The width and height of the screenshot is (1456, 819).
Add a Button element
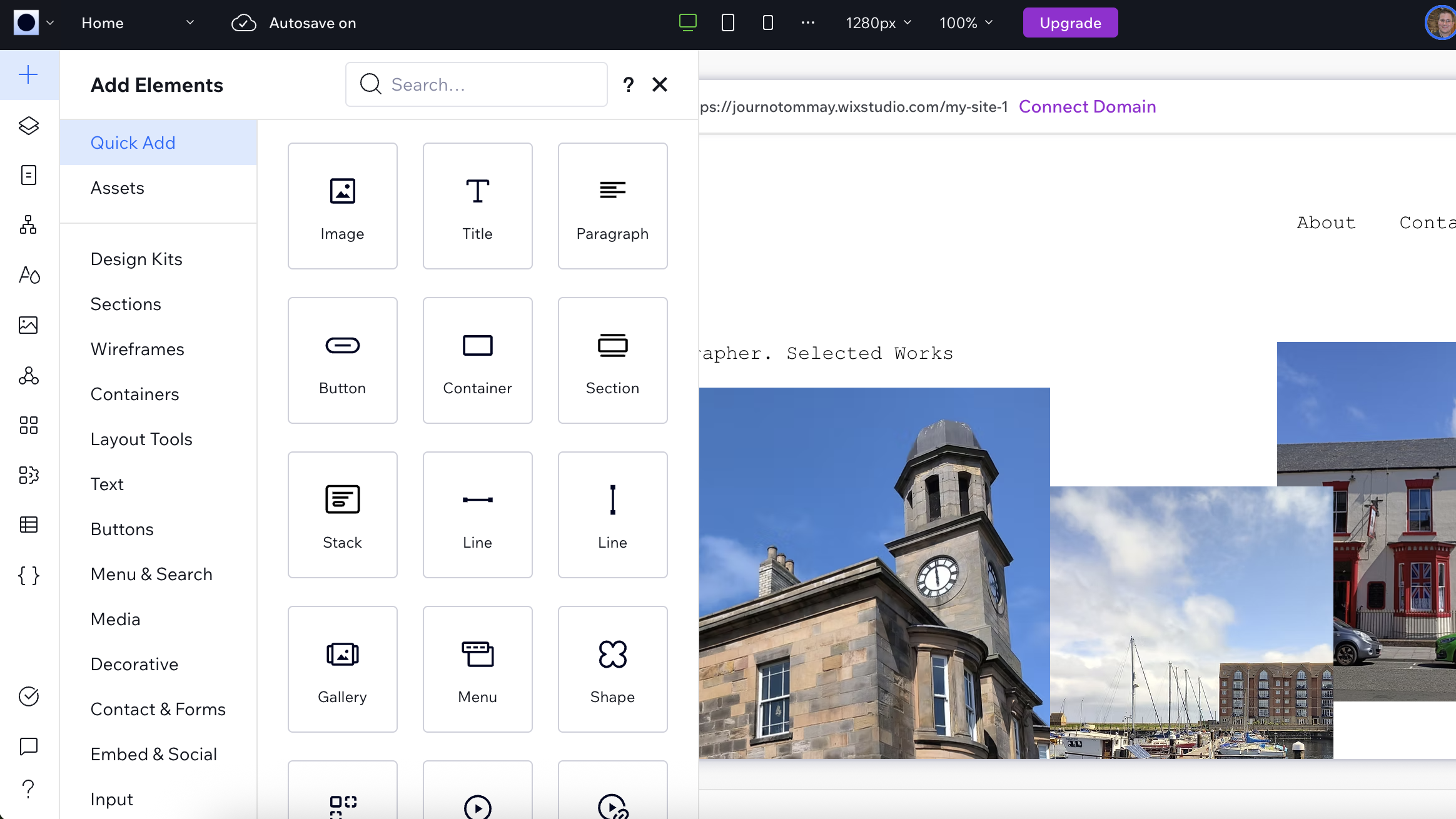point(343,361)
